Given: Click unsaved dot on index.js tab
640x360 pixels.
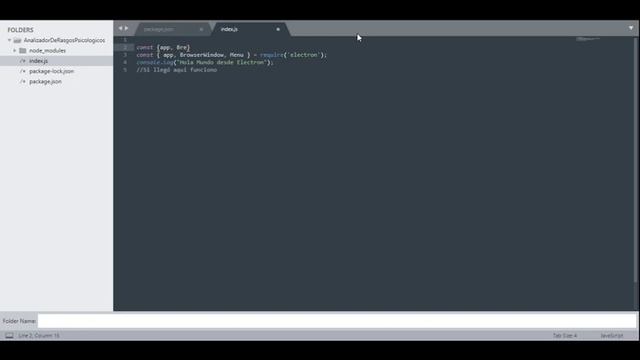Looking at the screenshot, I should point(278,29).
